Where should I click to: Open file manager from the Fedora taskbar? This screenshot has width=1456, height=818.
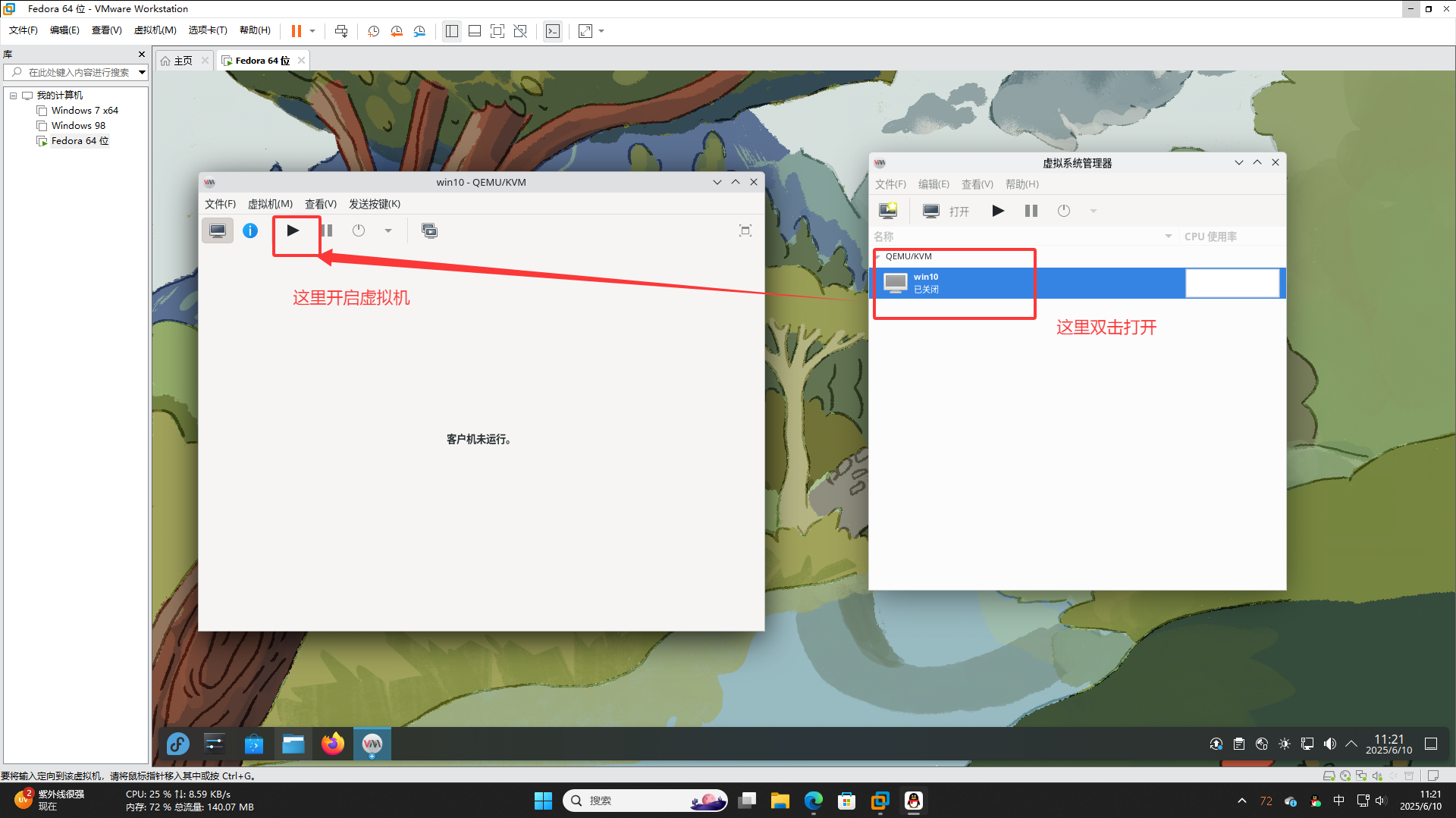(x=293, y=744)
